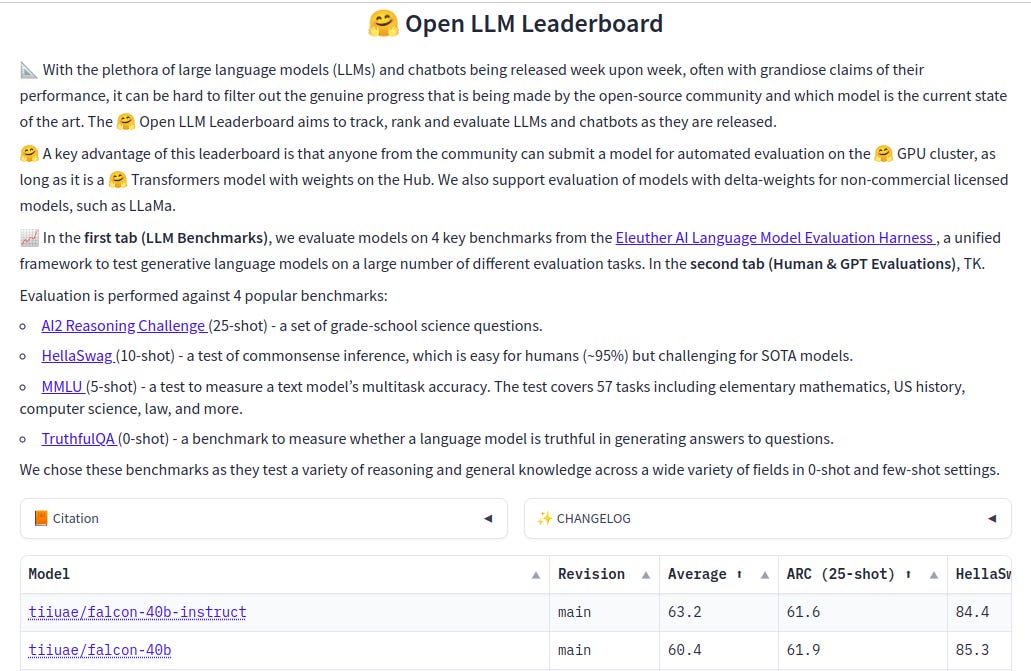Open the AI2 Reasoning Challenge link

pyautogui.click(x=125, y=326)
